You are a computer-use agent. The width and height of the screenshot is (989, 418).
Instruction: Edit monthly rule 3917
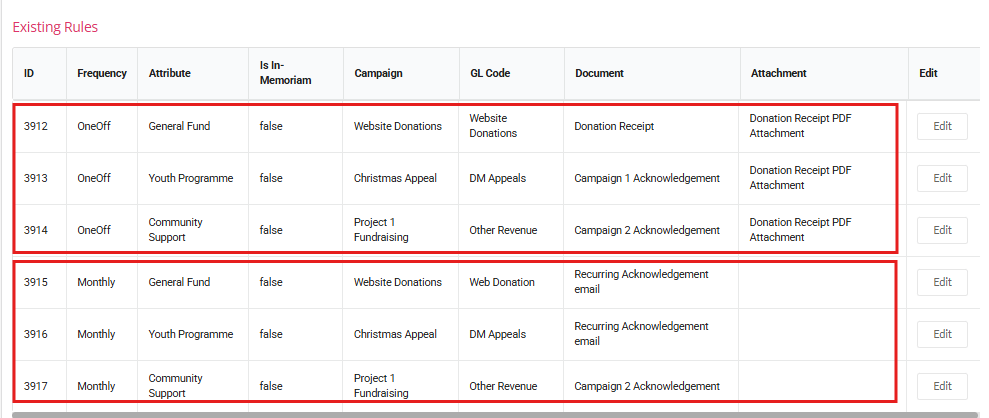click(x=942, y=386)
